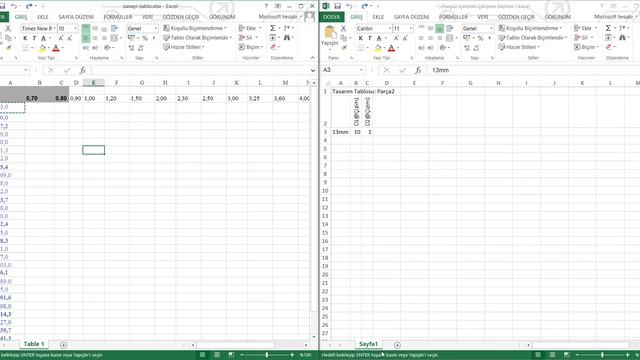The height and width of the screenshot is (360, 640).
Task: Collapse ribbon arrow in sanayi-tablo window
Action: click(x=312, y=58)
